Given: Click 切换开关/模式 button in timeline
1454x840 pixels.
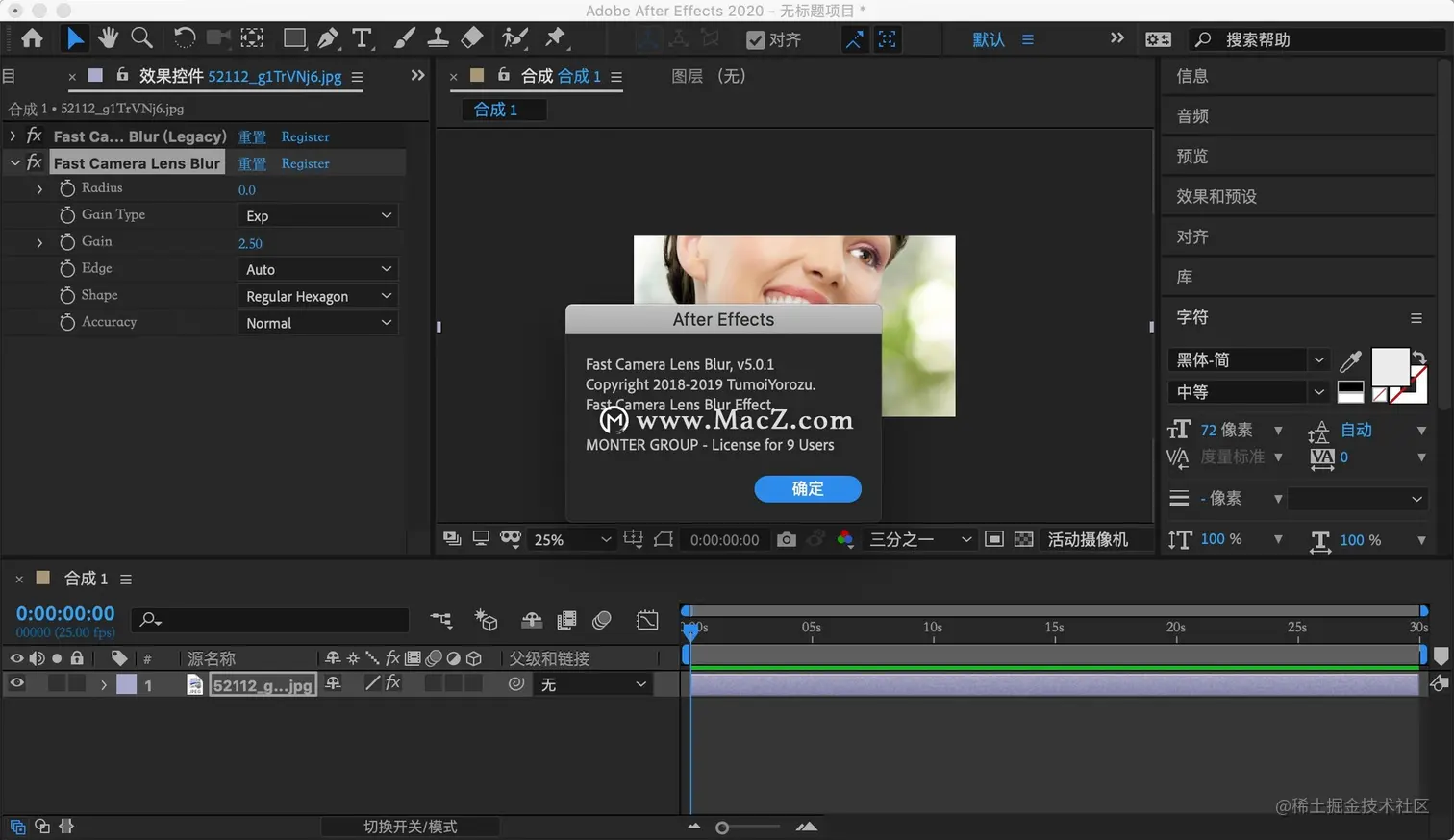Looking at the screenshot, I should click(x=411, y=827).
